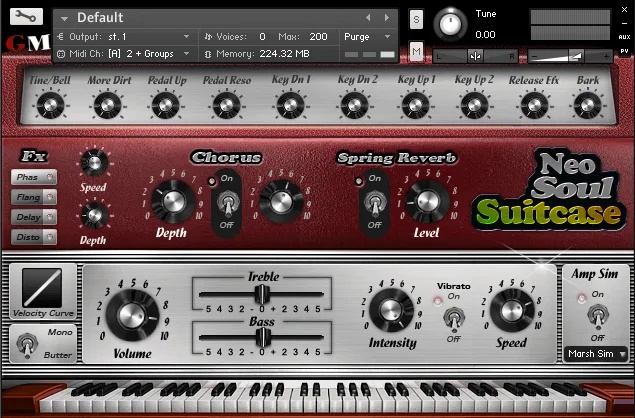Mute the instrument with M button
The image size is (635, 418).
pyautogui.click(x=416, y=51)
